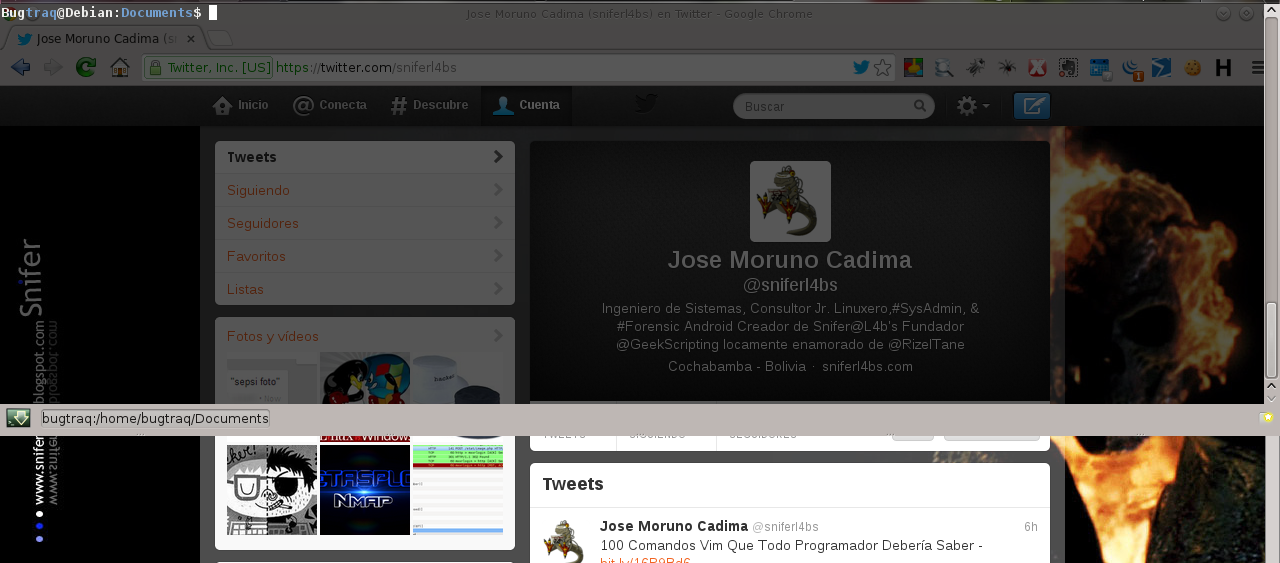Open a new Chrome tab
The width and height of the screenshot is (1280, 563).
pyautogui.click(x=220, y=38)
